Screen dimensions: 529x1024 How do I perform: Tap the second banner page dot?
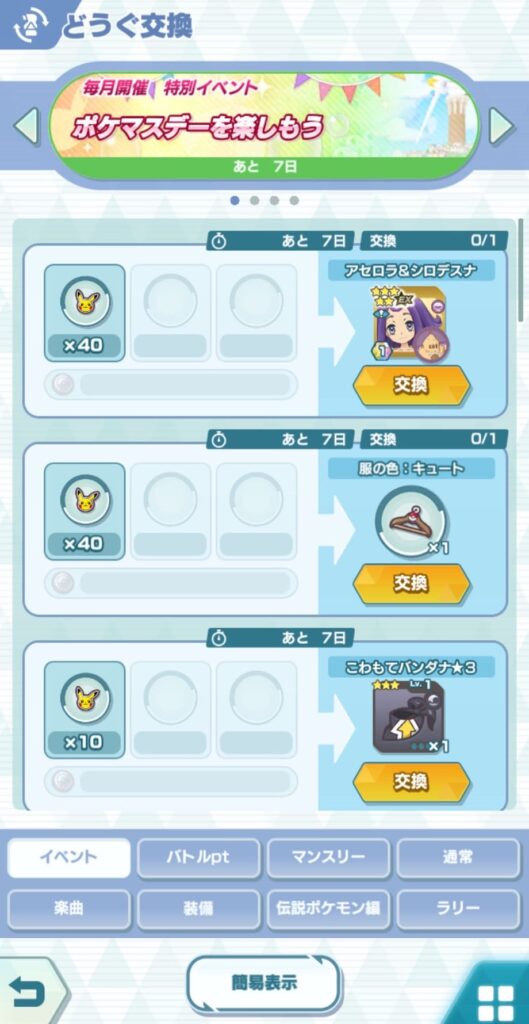(x=254, y=200)
